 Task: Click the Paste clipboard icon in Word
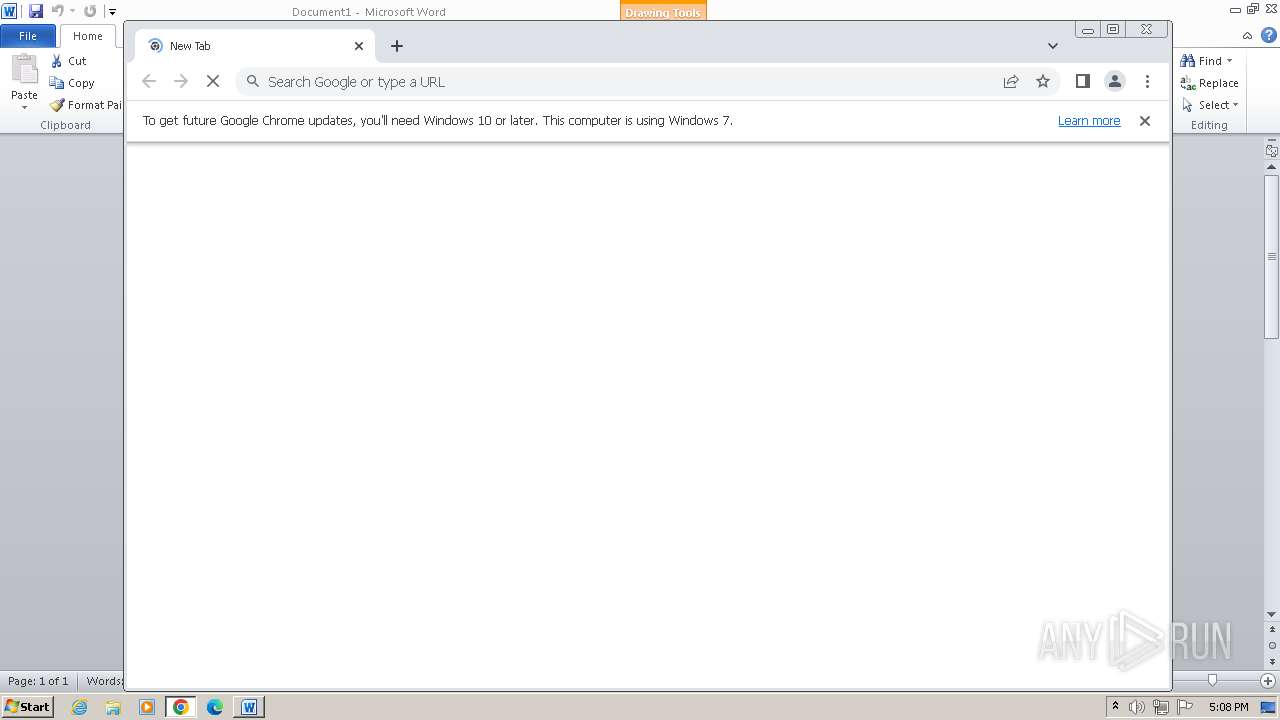(24, 70)
